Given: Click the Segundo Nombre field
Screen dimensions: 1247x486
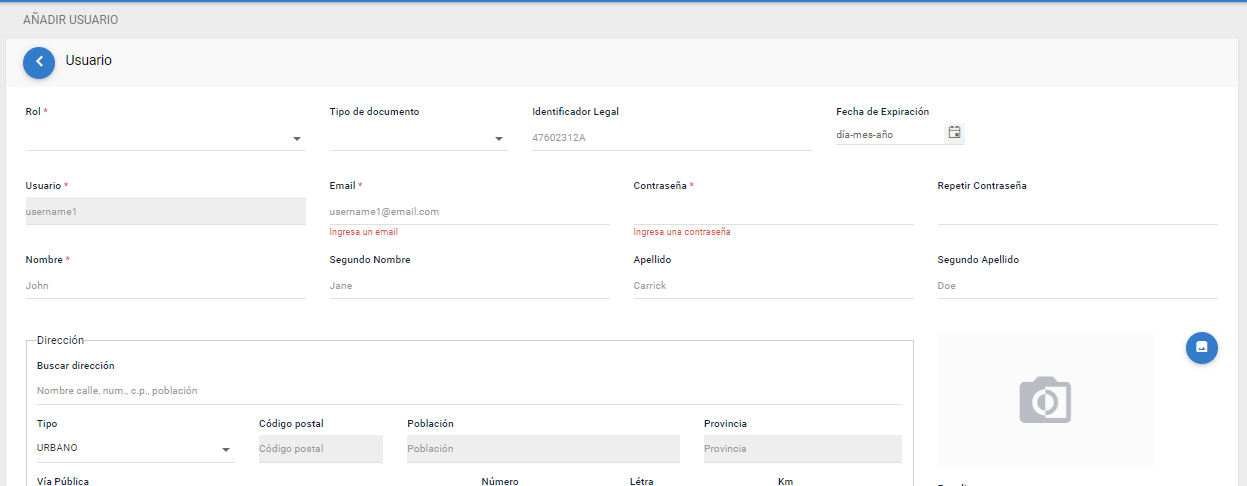Looking at the screenshot, I should 469,286.
